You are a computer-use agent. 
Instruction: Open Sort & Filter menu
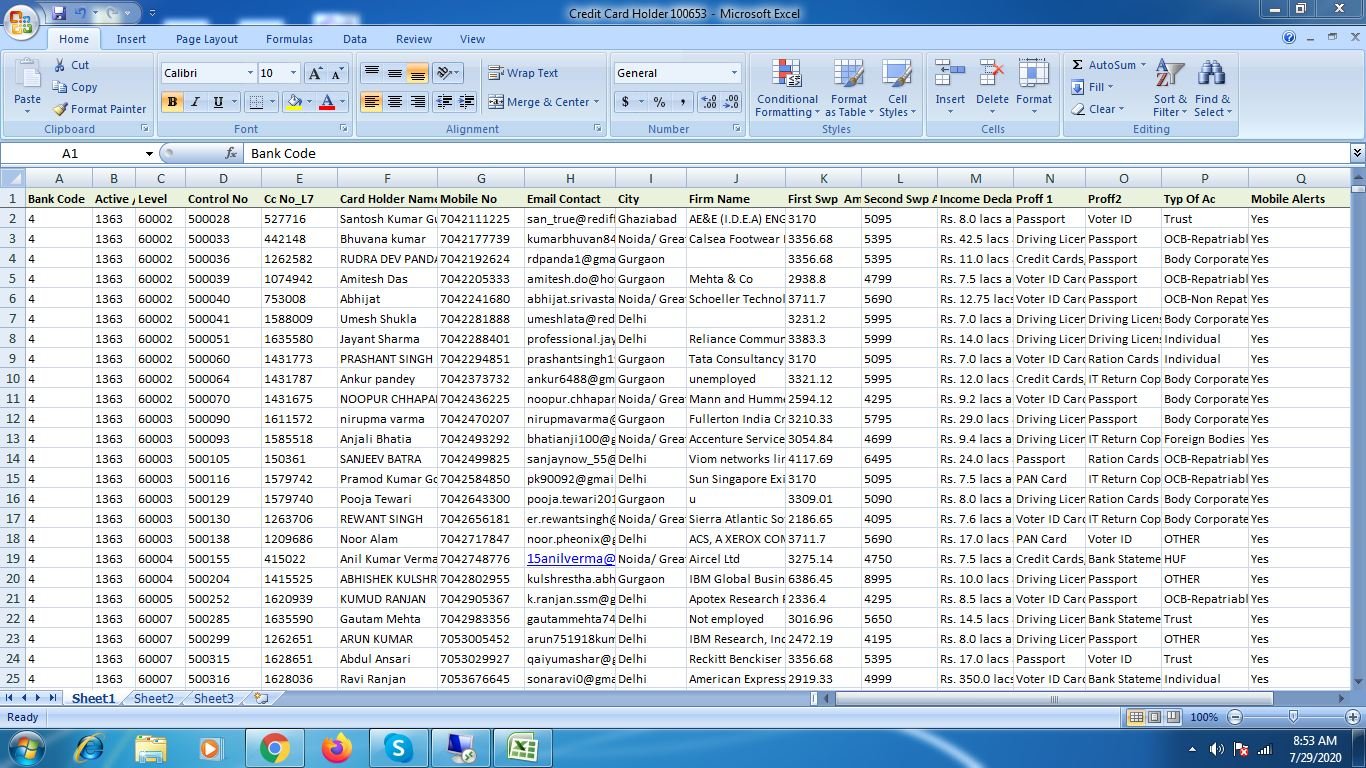tap(1170, 88)
